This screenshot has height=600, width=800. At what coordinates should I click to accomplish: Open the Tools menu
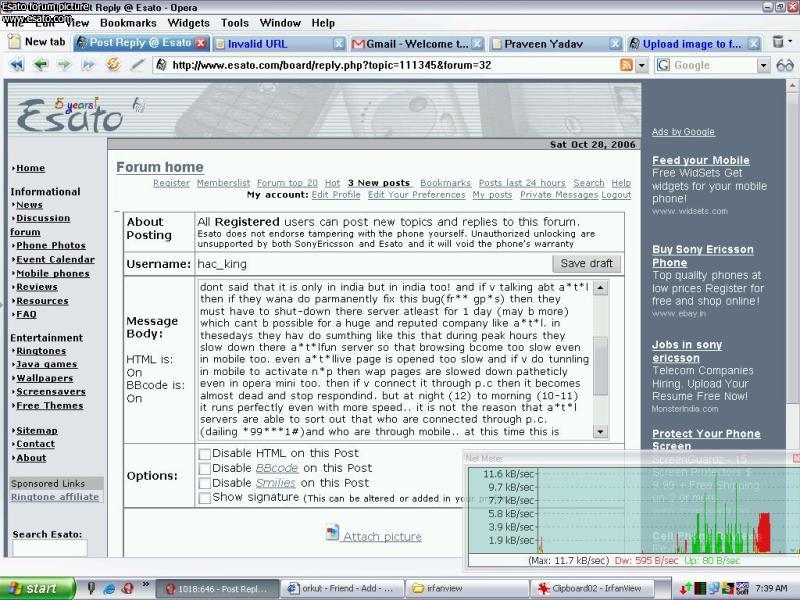[x=235, y=23]
